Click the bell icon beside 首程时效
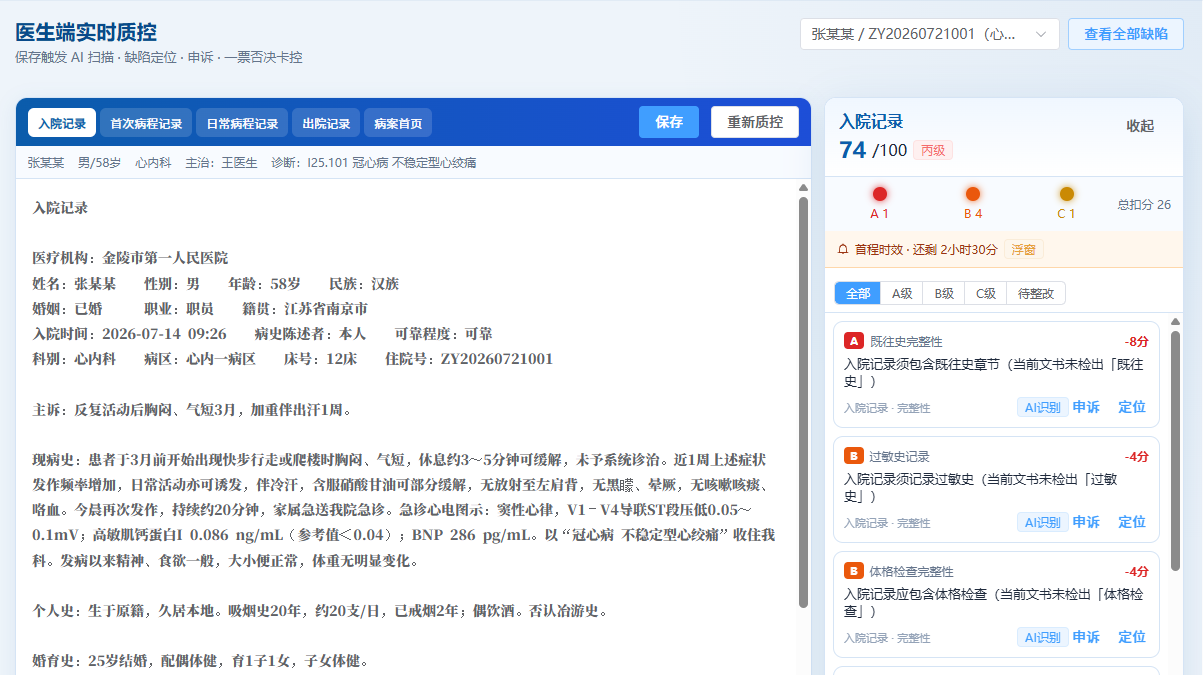1203x675 pixels. [x=843, y=249]
